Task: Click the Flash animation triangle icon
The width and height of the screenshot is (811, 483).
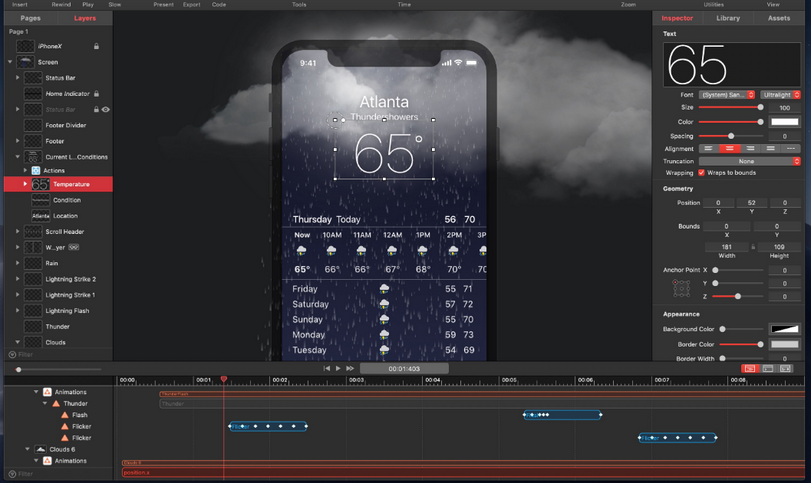Action: [65, 415]
